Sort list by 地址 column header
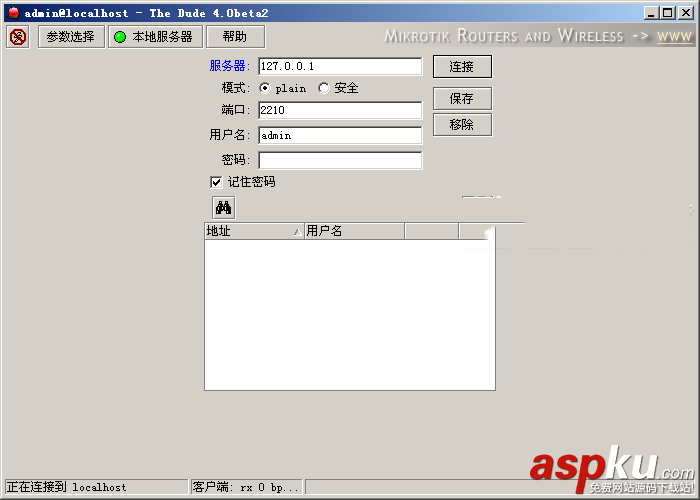Screen dimensions: 700x500 point(254,231)
